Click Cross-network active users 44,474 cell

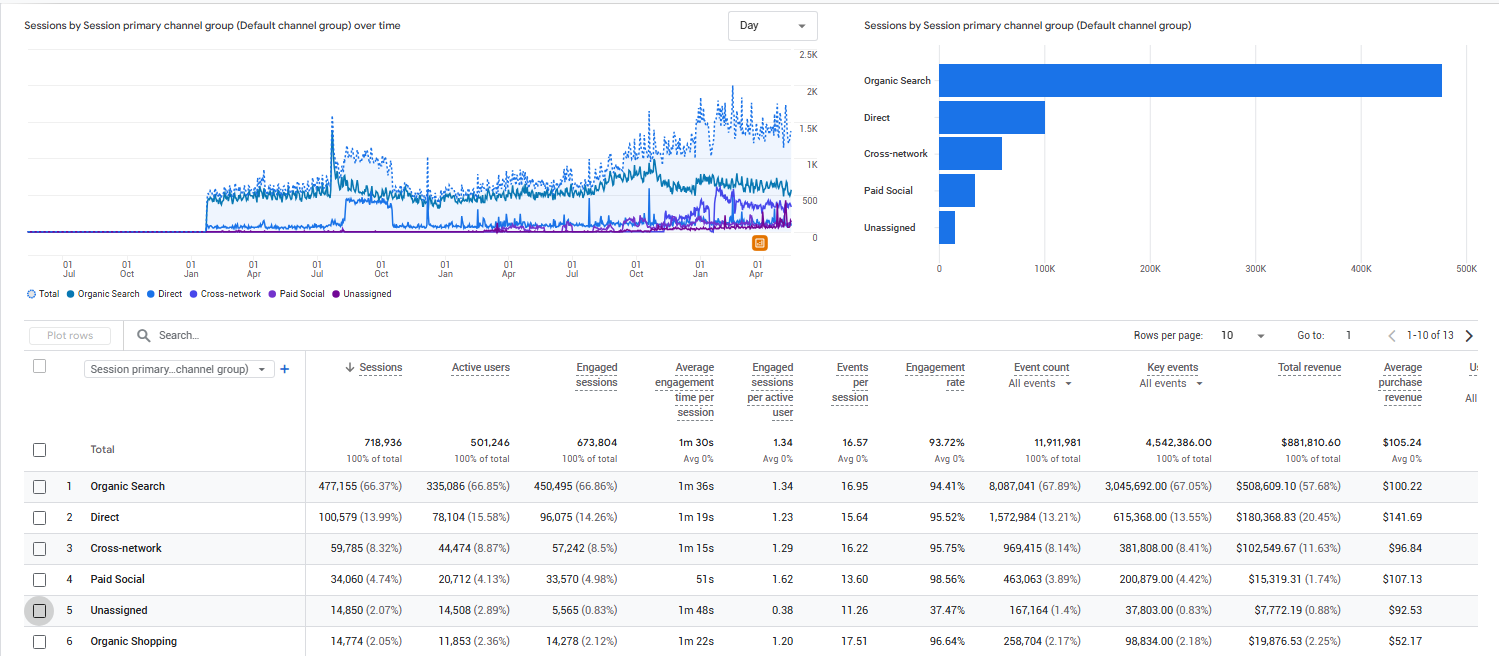tap(468, 549)
